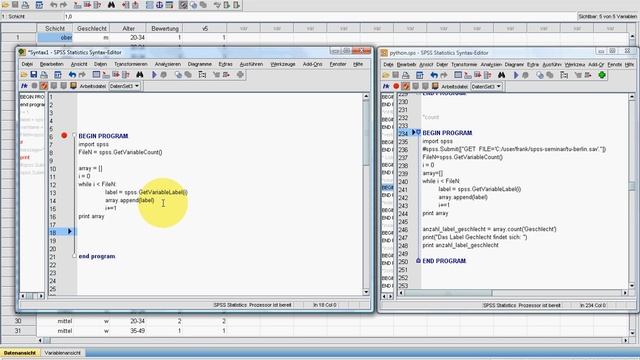Viewport: 640px width, 360px height.
Task: Click binoculars Find icon in python.sps toolbar
Action: (501, 75)
